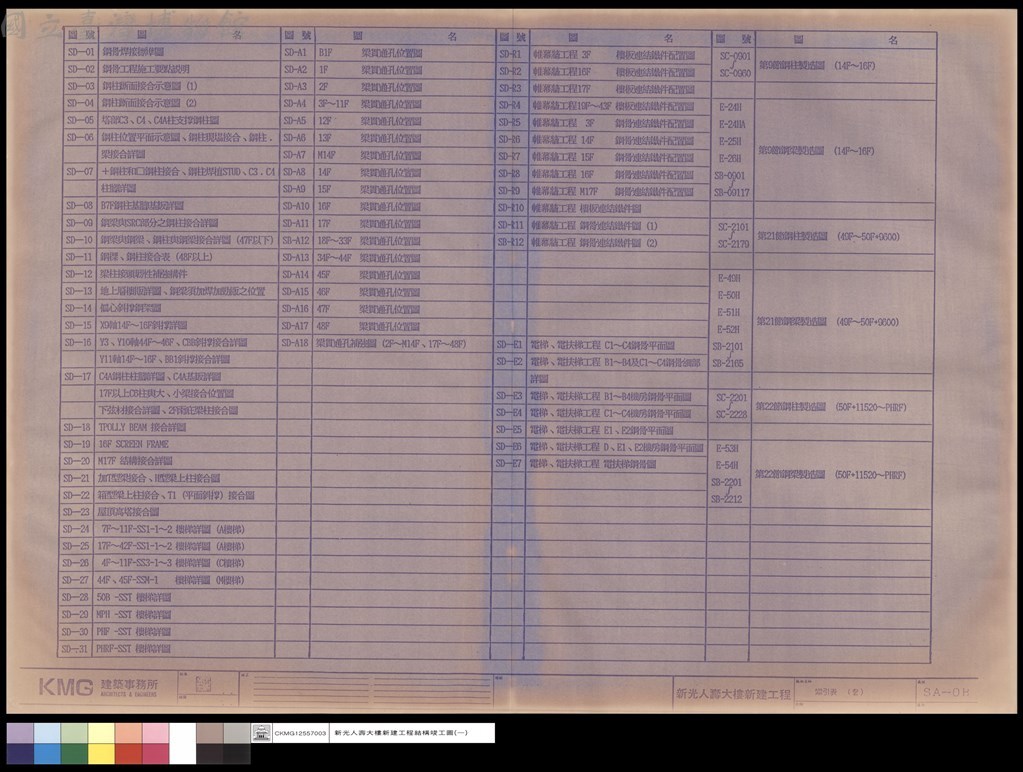1023x772 pixels.
Task: Select the pure yellow swatch in the color strip
Action: click(100, 754)
